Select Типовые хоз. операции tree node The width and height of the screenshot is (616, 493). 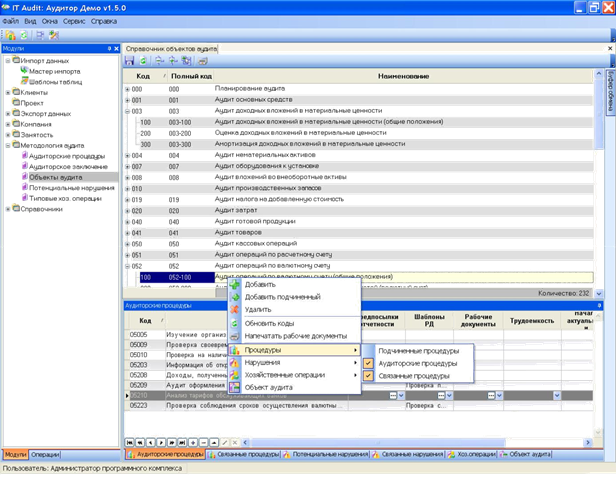click(65, 198)
